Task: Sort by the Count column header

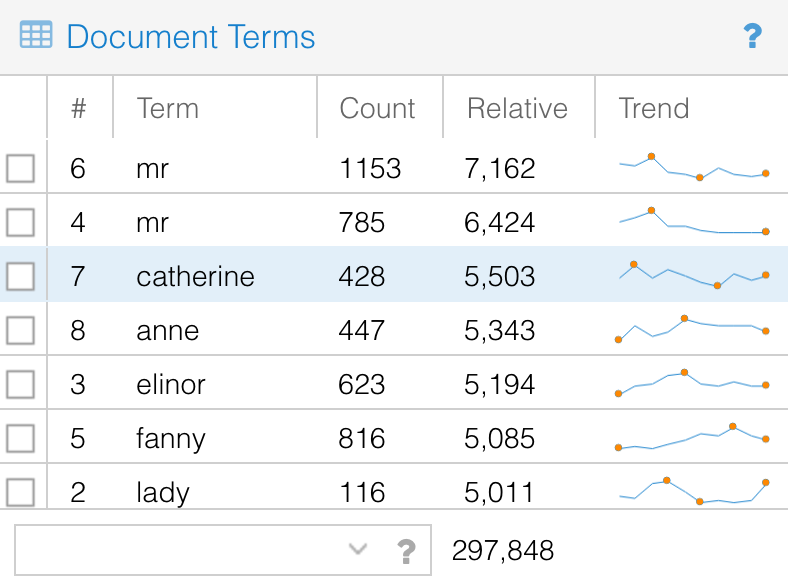Action: 377,108
